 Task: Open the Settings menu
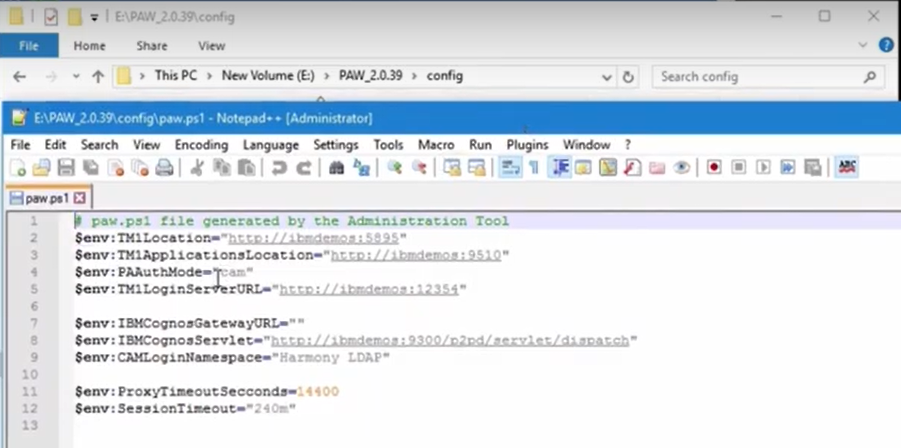click(x=336, y=145)
